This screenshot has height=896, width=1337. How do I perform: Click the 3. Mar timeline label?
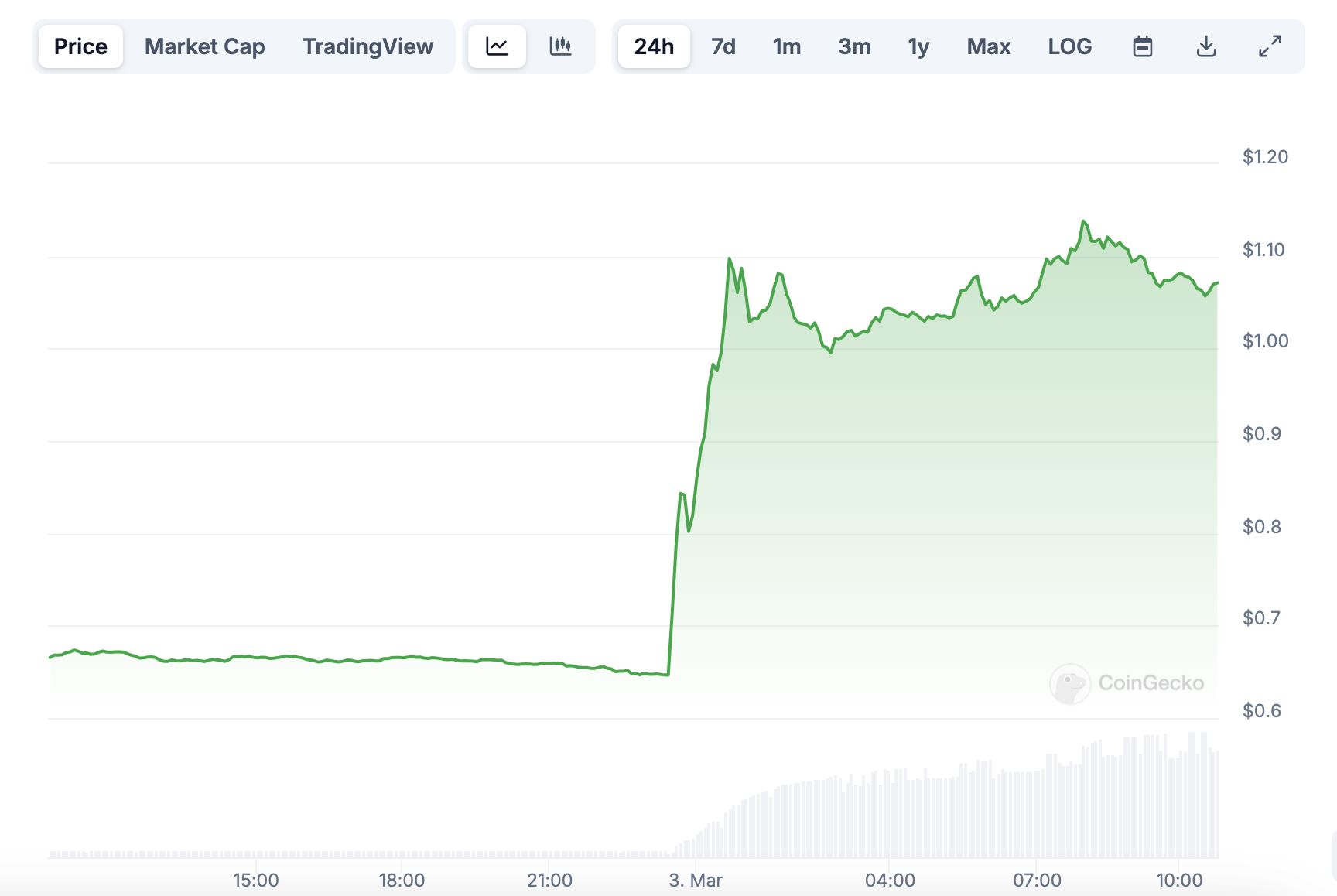coord(696,880)
